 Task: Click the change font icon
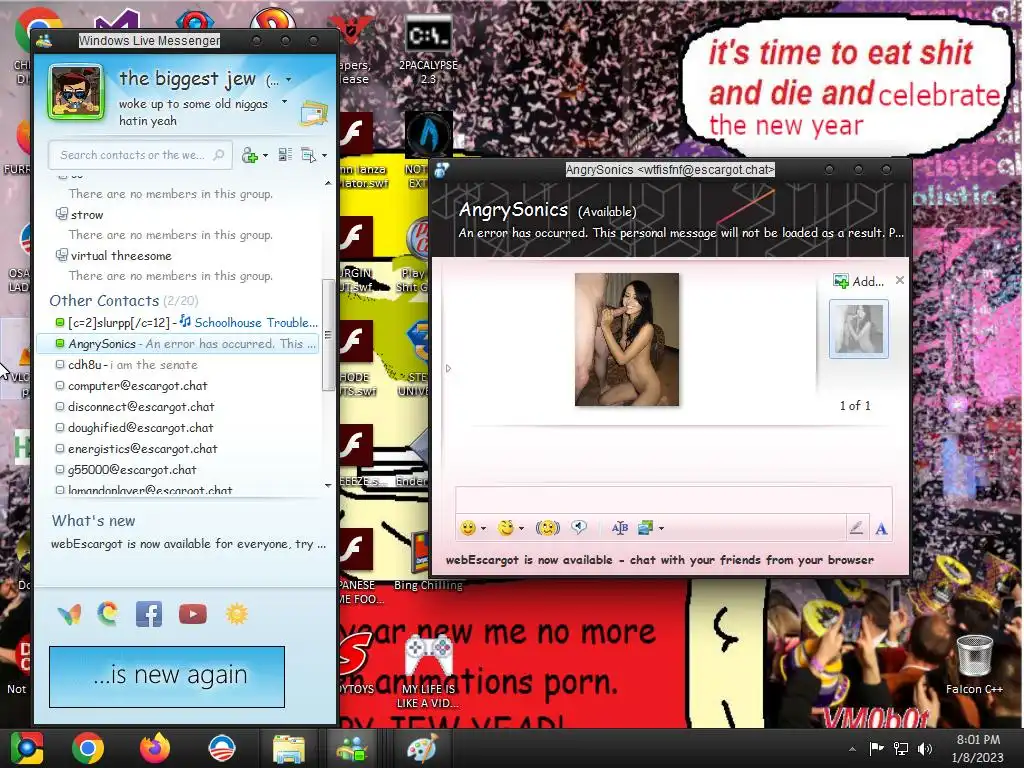pos(620,528)
